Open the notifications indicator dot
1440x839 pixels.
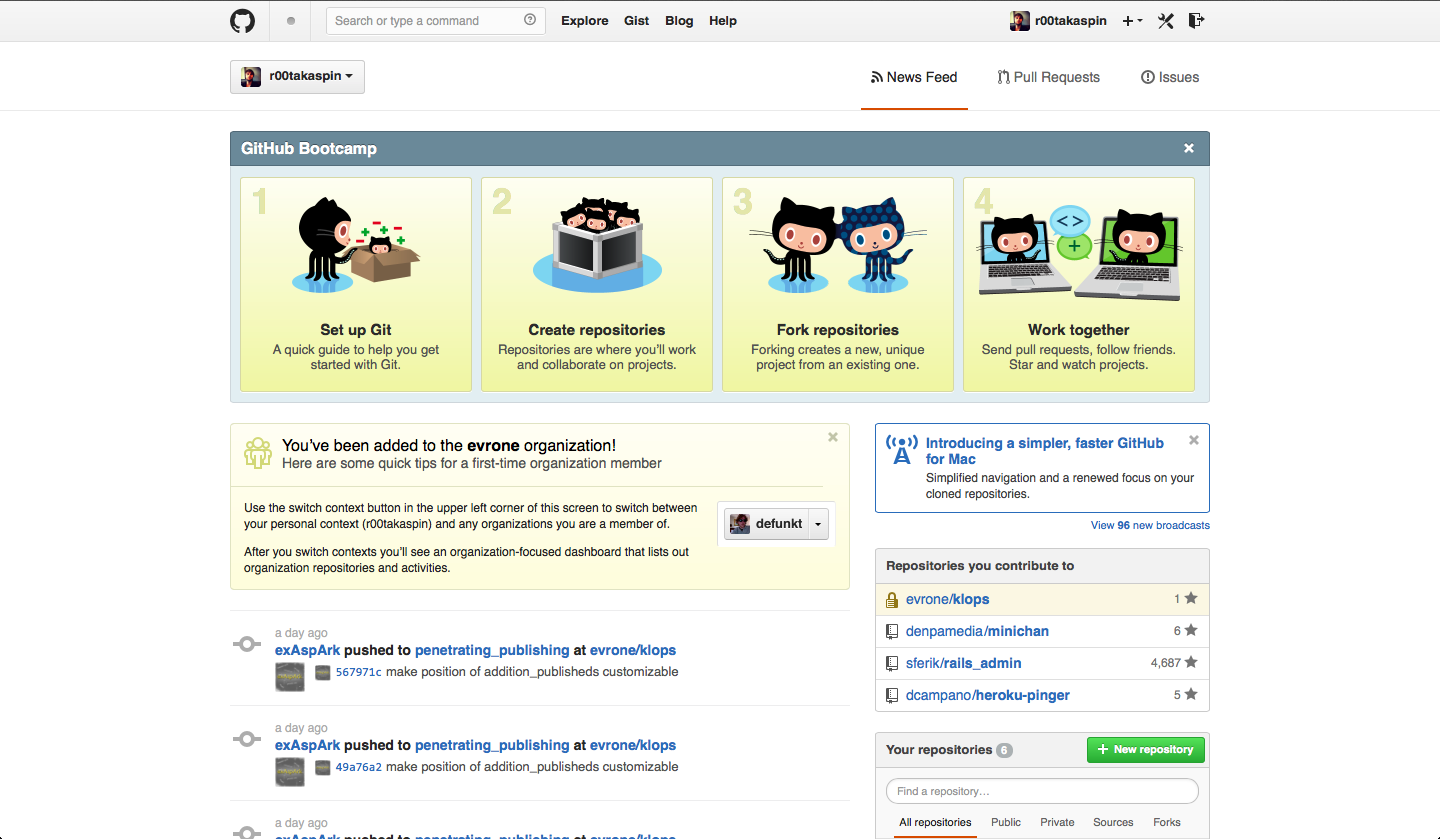coord(291,21)
